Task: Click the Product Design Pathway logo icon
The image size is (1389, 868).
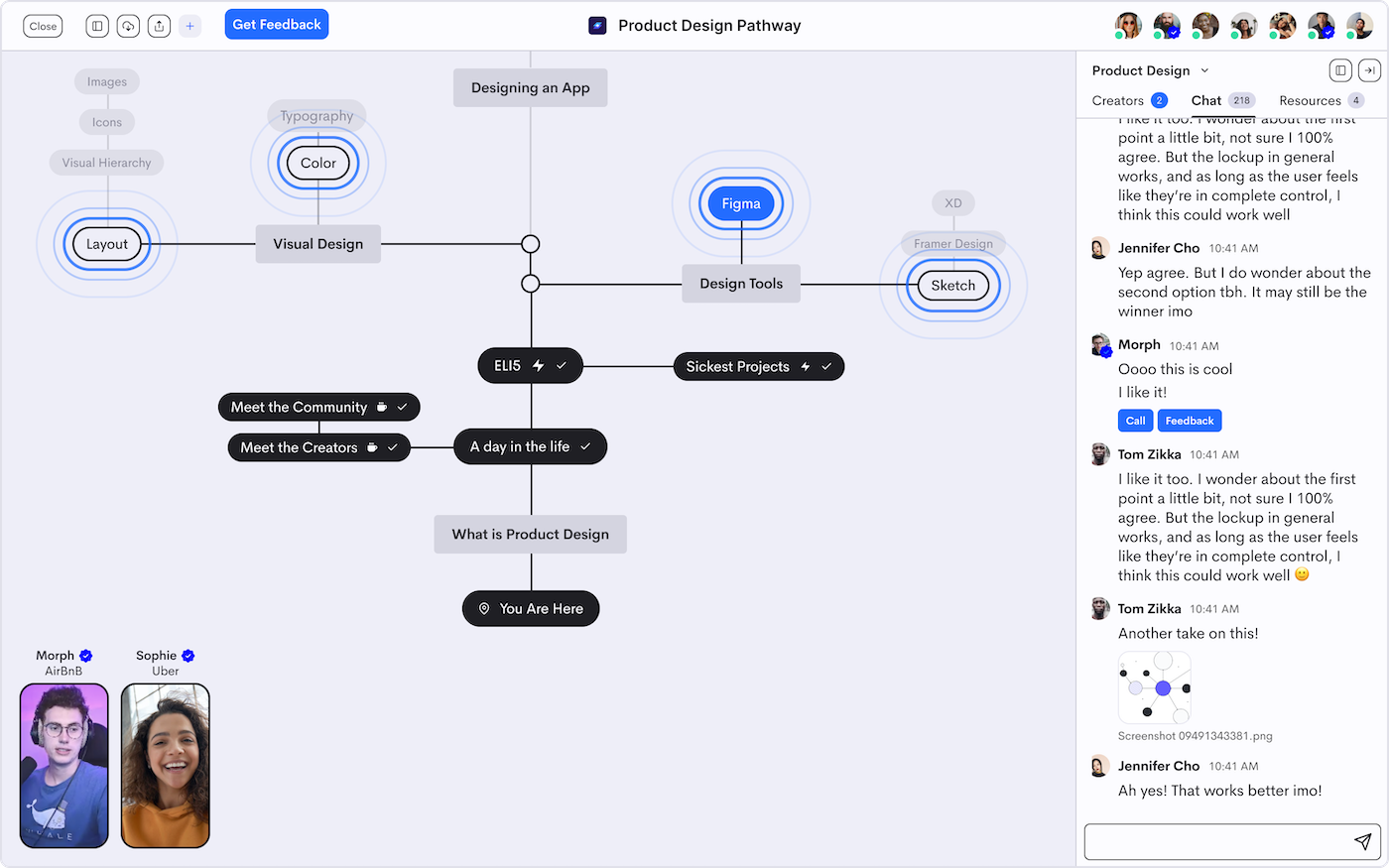Action: (597, 26)
